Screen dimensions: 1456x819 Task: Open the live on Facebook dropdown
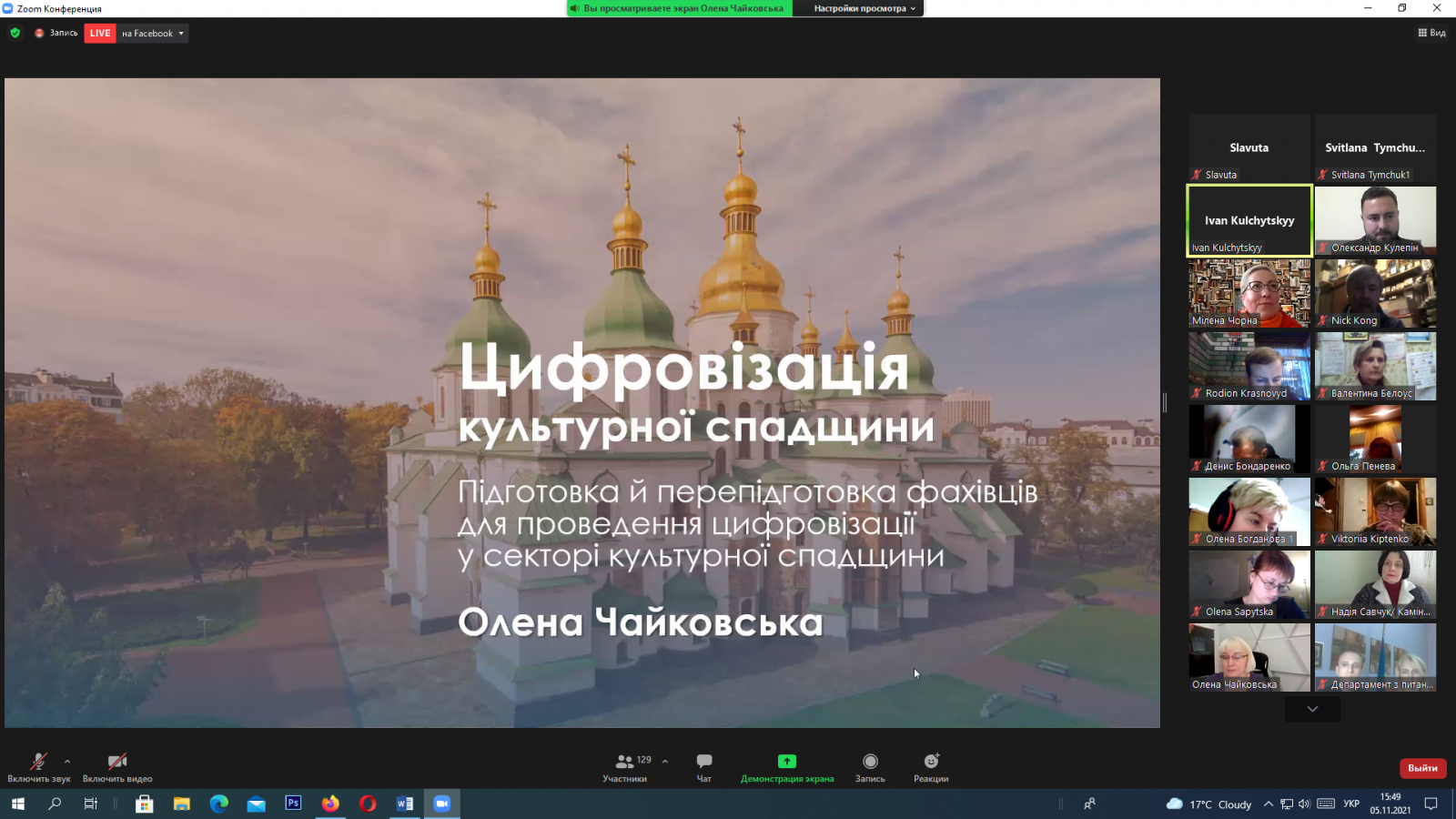[153, 34]
